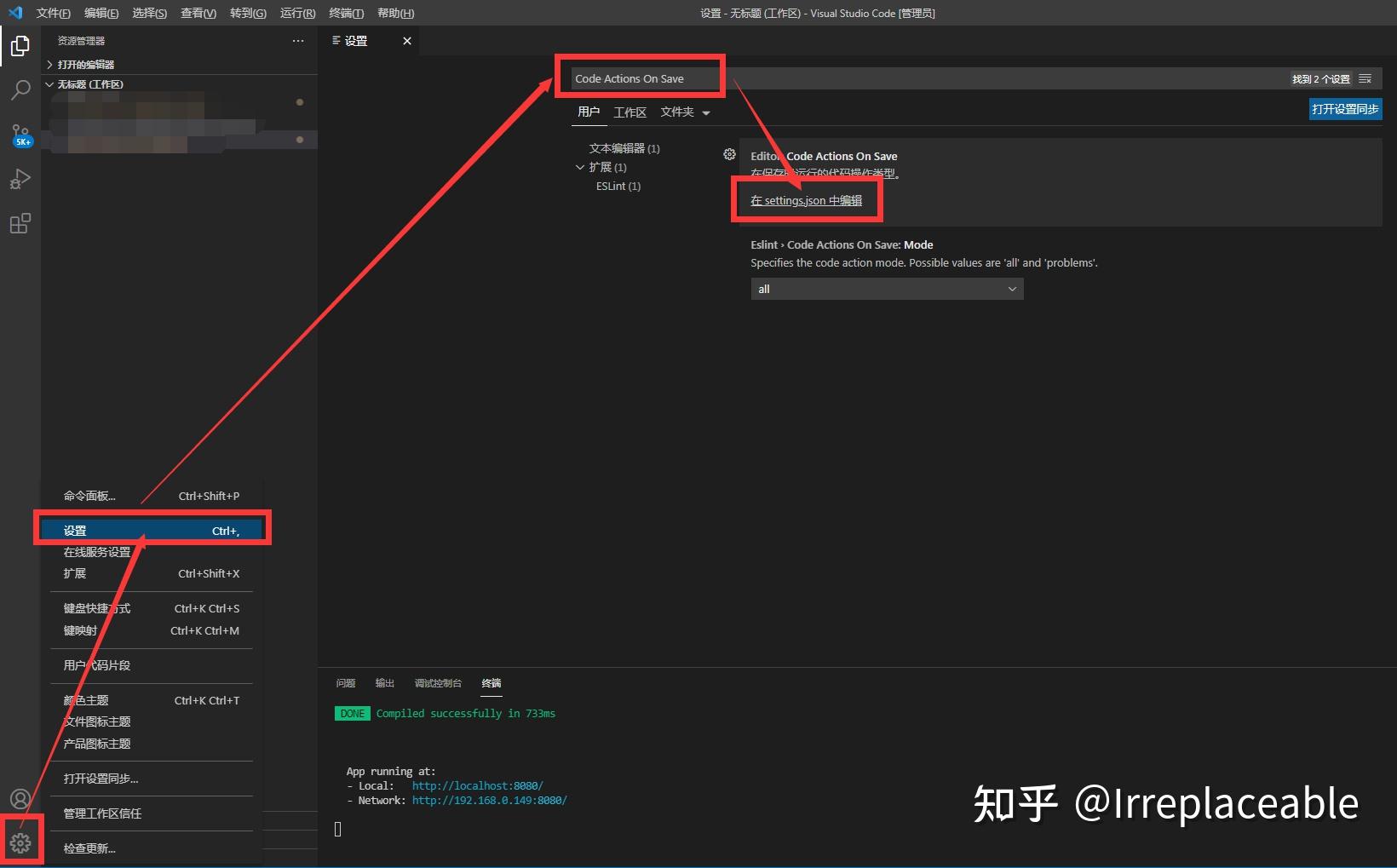Open the Extensions view
The image size is (1397, 868).
click(20, 223)
